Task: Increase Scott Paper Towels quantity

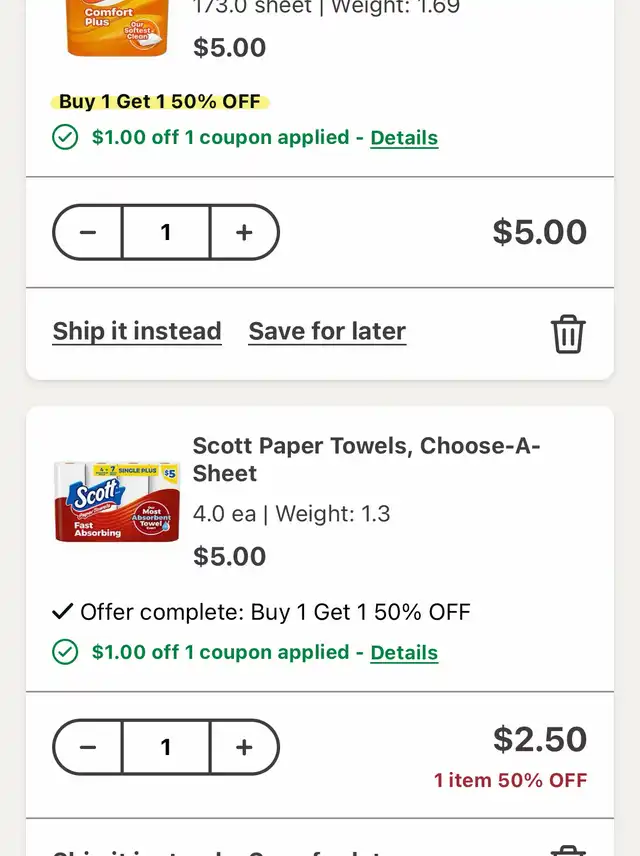Action: (245, 747)
